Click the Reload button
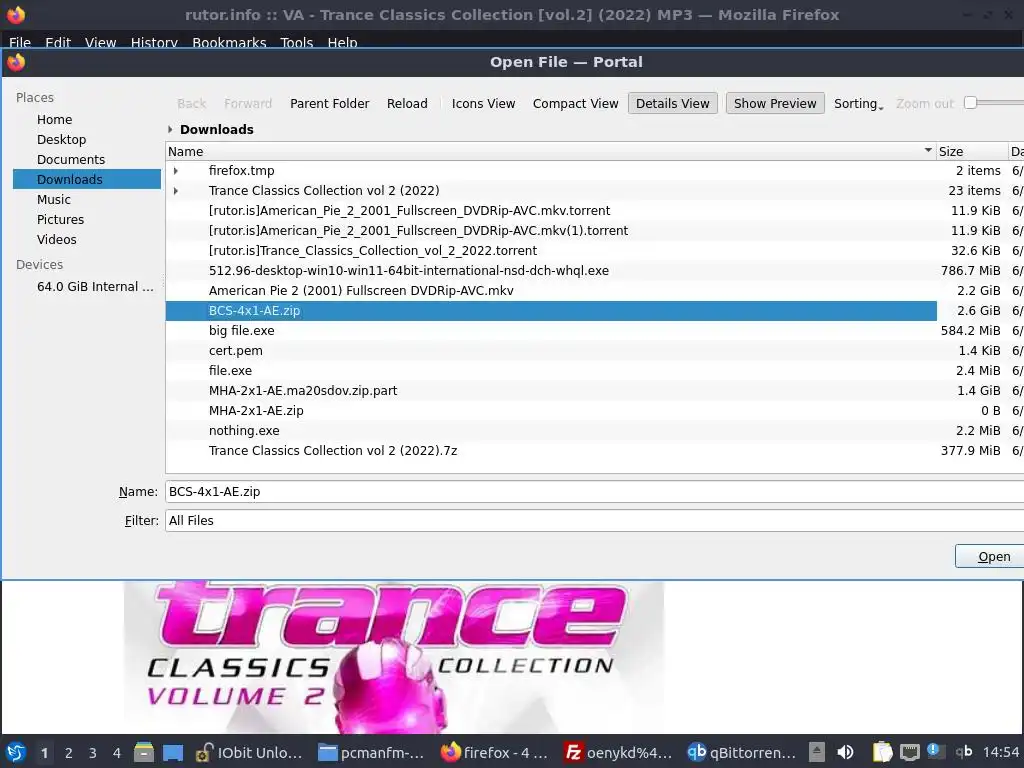1024x768 pixels. 407,103
